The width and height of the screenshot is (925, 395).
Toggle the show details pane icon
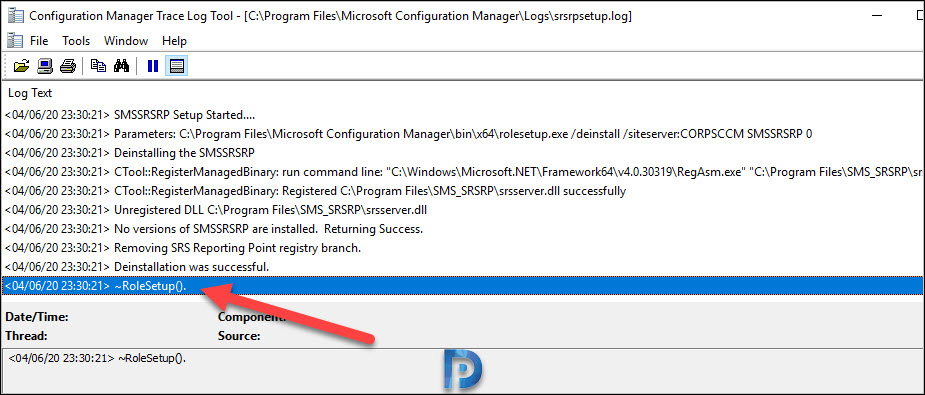coord(176,66)
